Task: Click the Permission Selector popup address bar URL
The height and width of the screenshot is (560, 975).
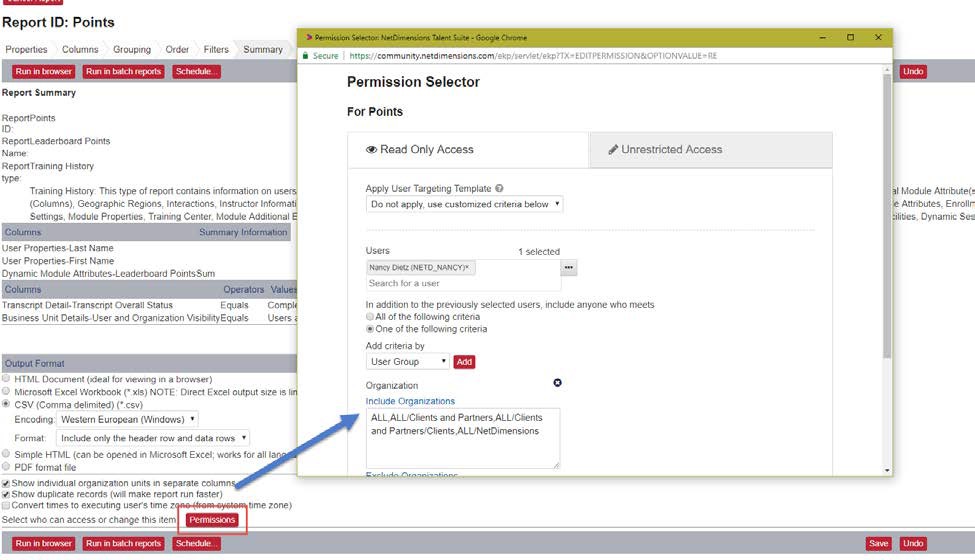Action: click(534, 55)
